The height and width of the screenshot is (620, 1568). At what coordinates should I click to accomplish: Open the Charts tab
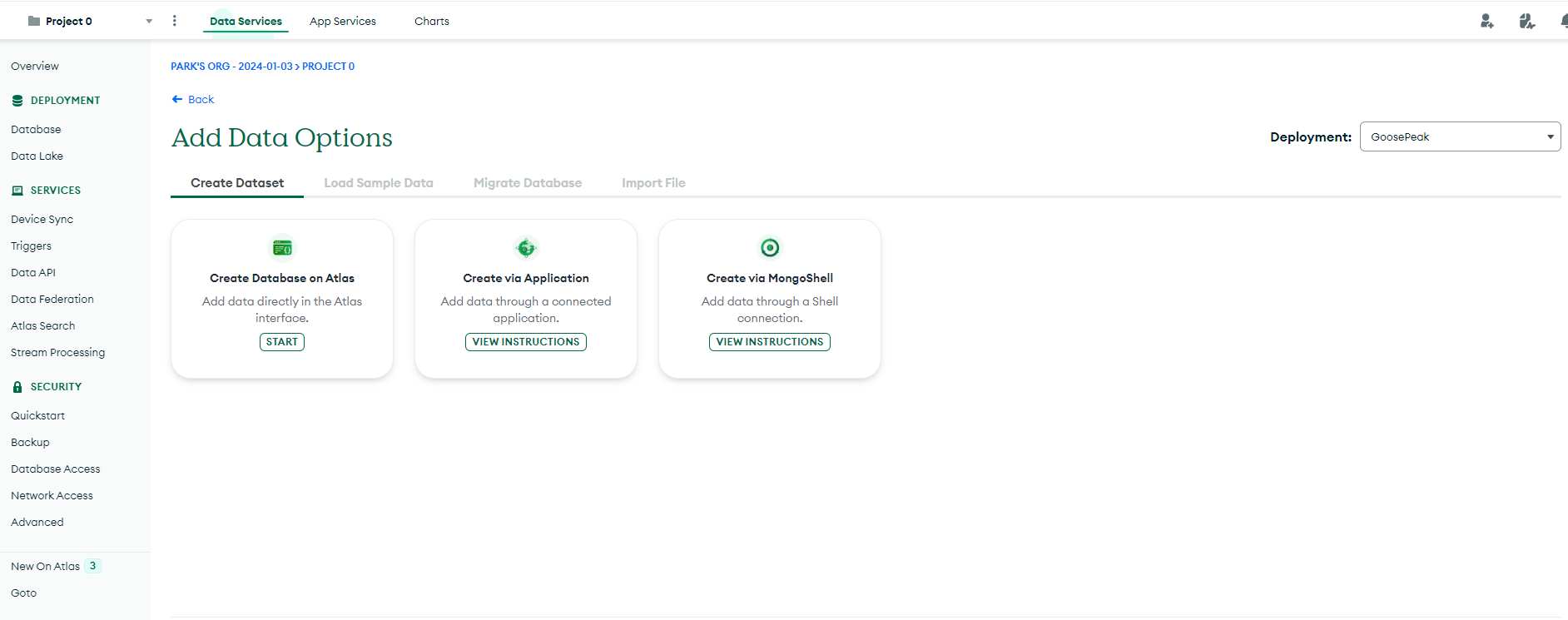(432, 22)
